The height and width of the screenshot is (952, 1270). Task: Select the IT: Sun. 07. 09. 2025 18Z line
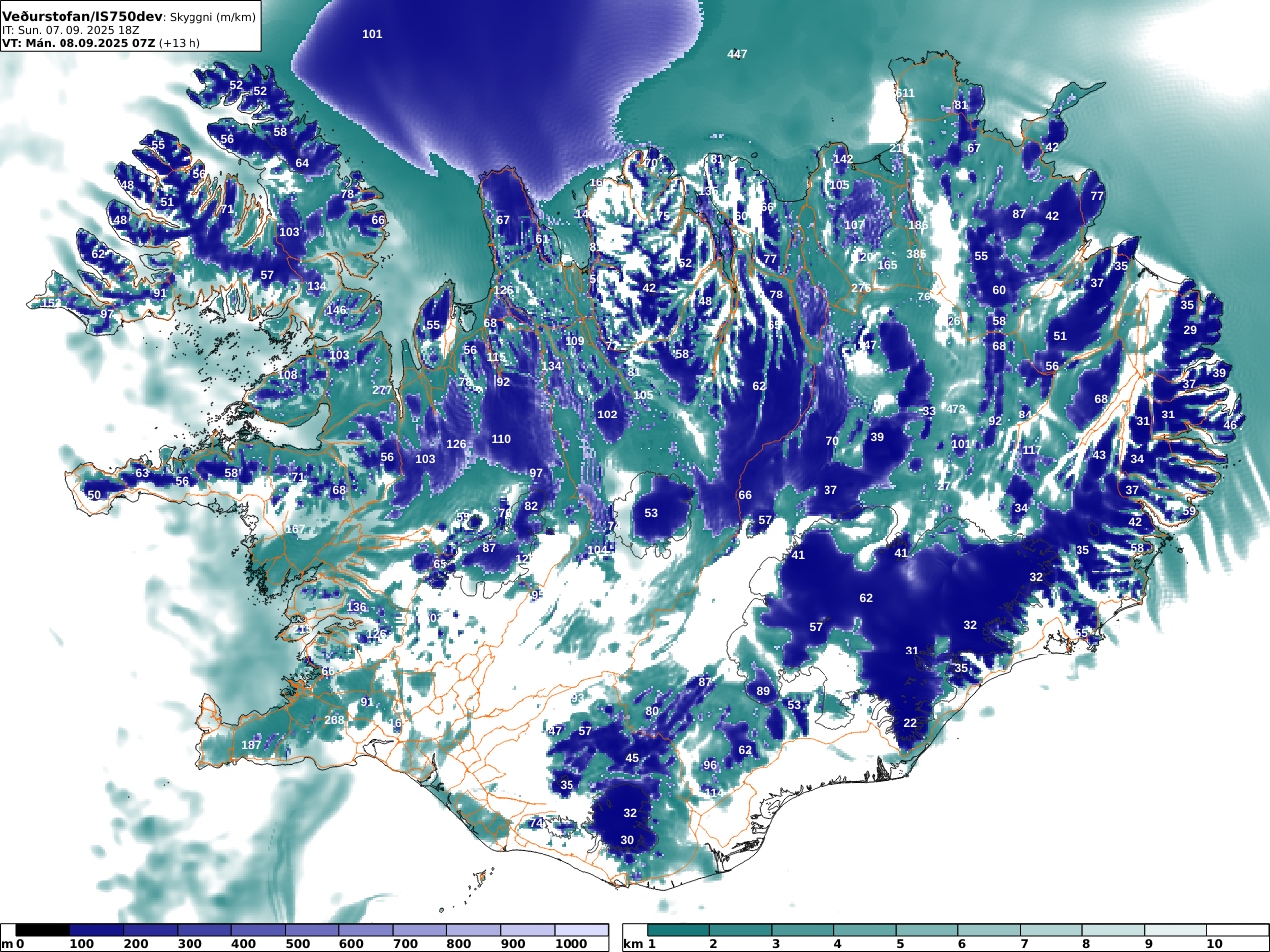point(70,30)
